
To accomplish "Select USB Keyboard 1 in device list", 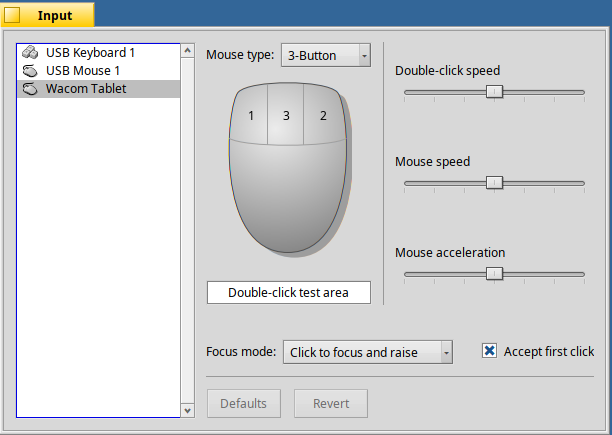I will (x=98, y=53).
